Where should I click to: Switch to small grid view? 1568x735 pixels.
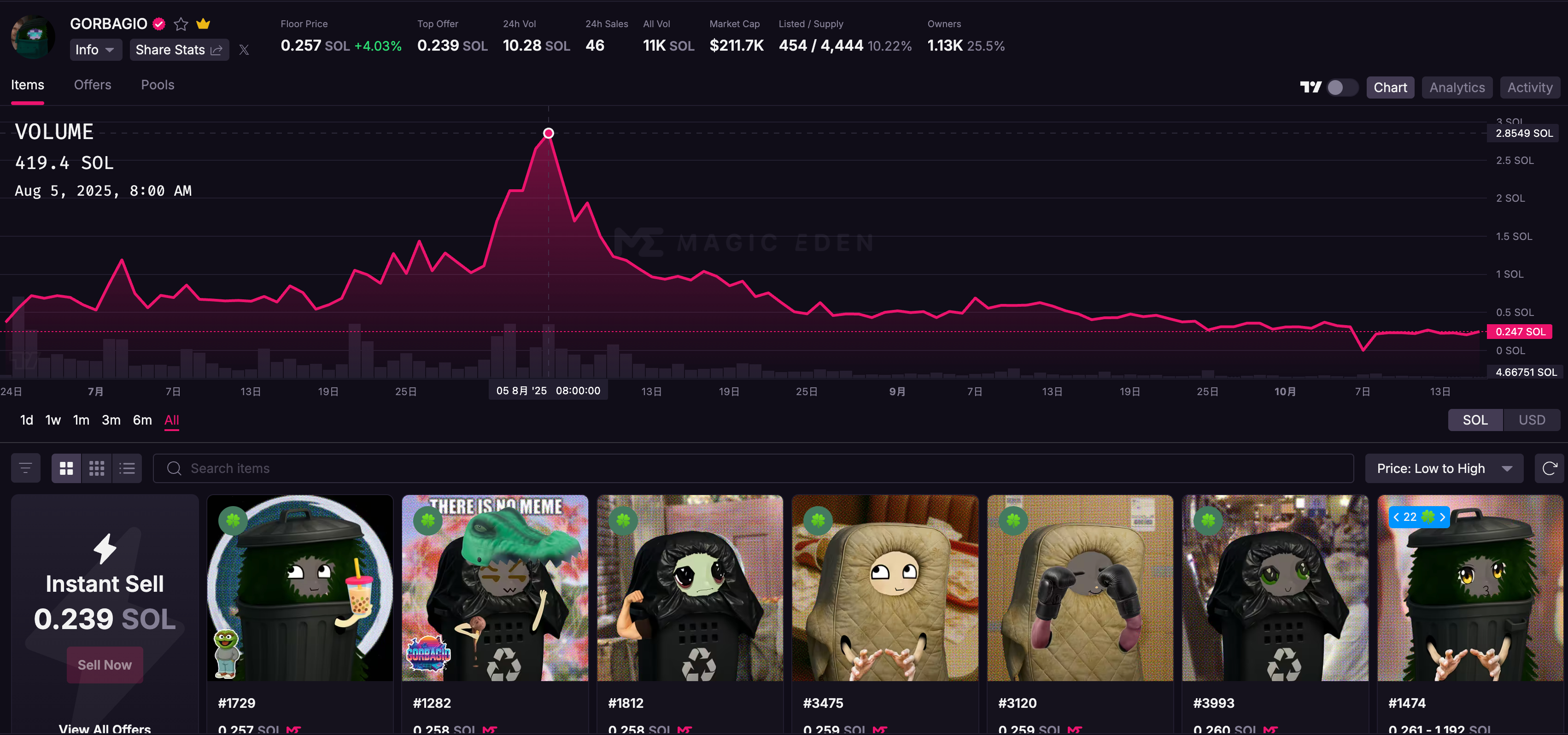97,468
